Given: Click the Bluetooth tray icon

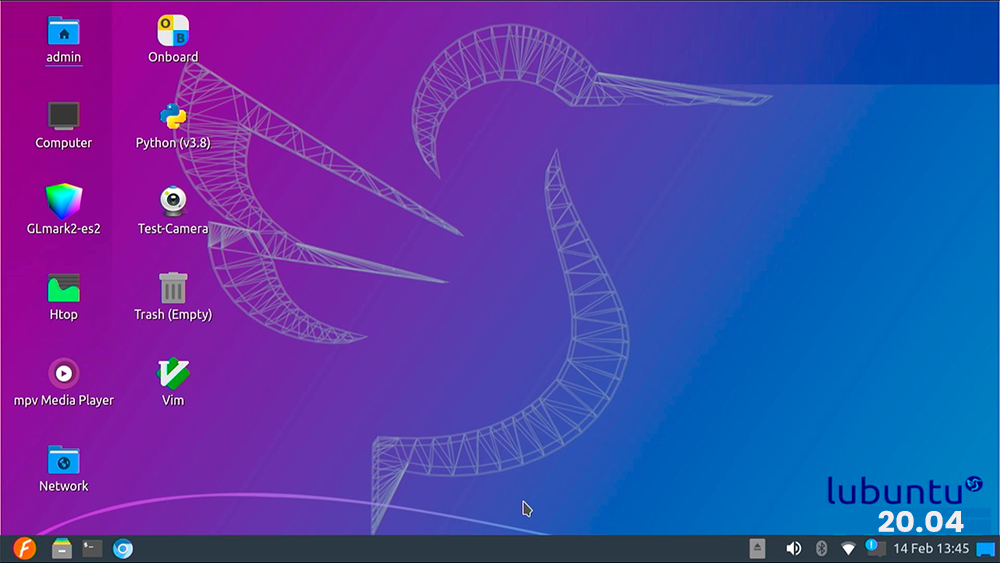Looking at the screenshot, I should click(x=821, y=548).
